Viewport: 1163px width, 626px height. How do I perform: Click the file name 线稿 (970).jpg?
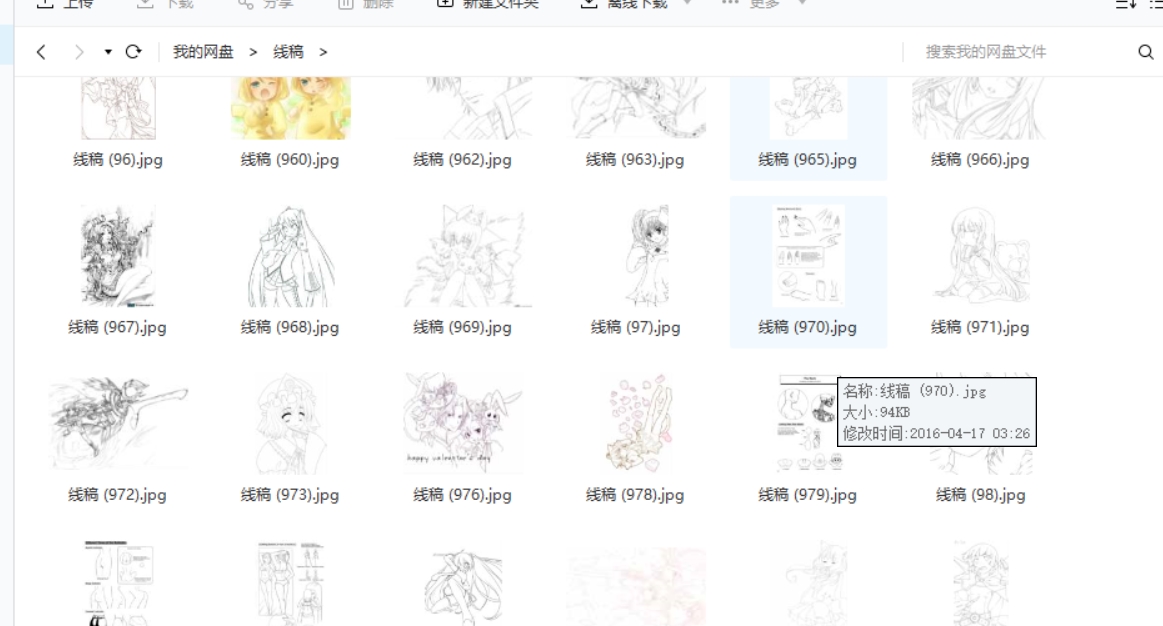coord(808,327)
